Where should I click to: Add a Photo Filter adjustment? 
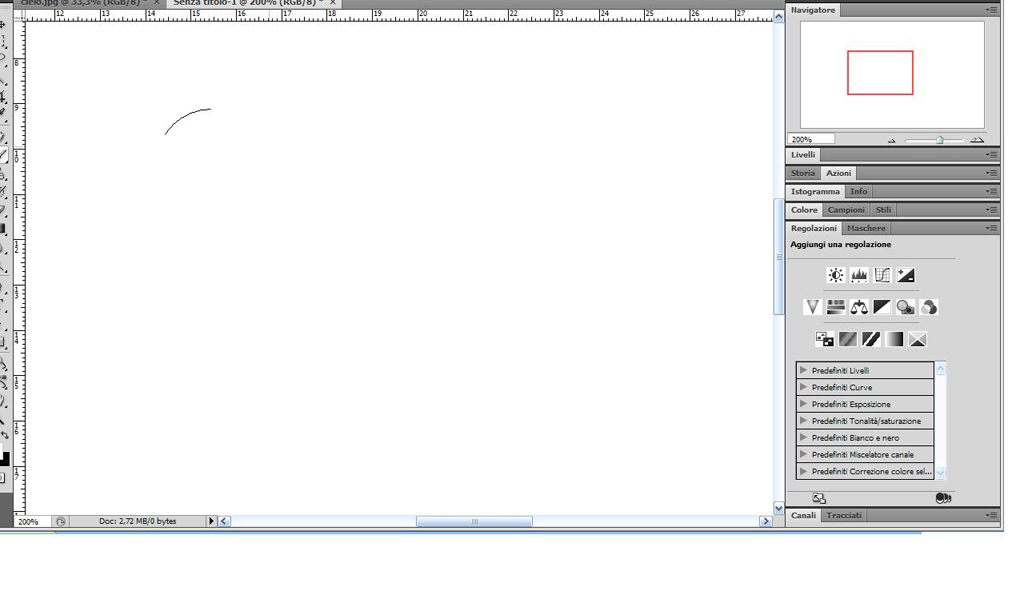(x=905, y=307)
